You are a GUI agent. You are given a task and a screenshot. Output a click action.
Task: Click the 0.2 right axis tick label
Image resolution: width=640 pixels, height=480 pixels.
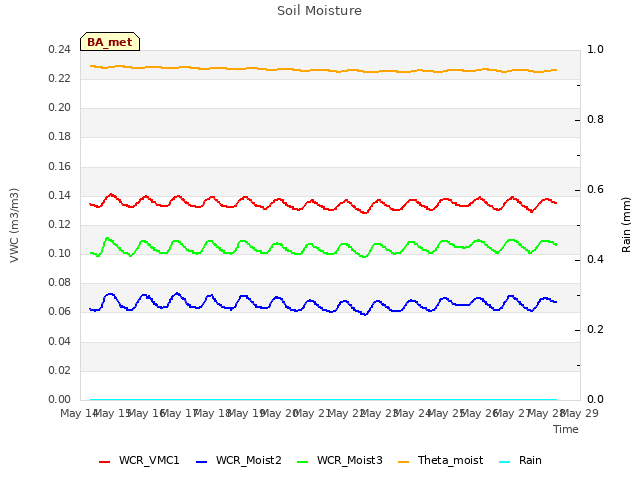(595, 329)
